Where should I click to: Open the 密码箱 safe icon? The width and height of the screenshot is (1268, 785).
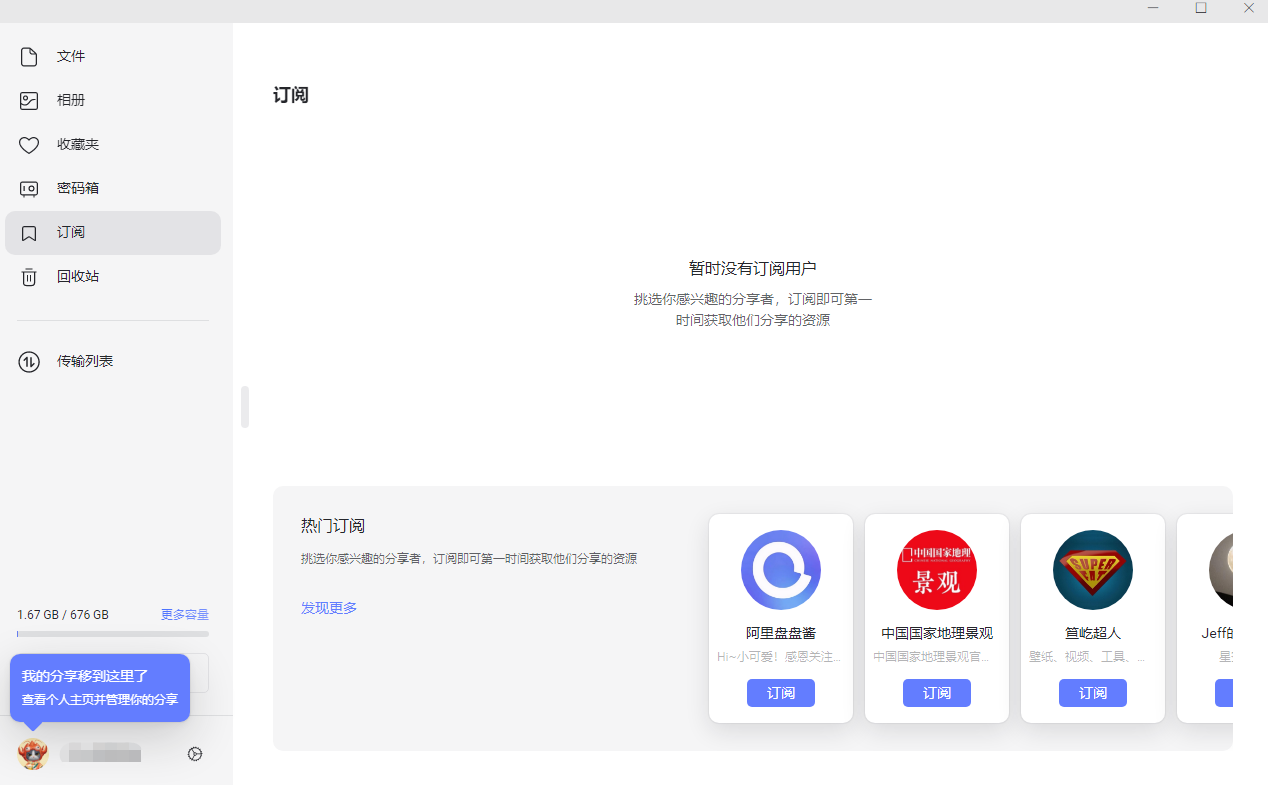28,188
